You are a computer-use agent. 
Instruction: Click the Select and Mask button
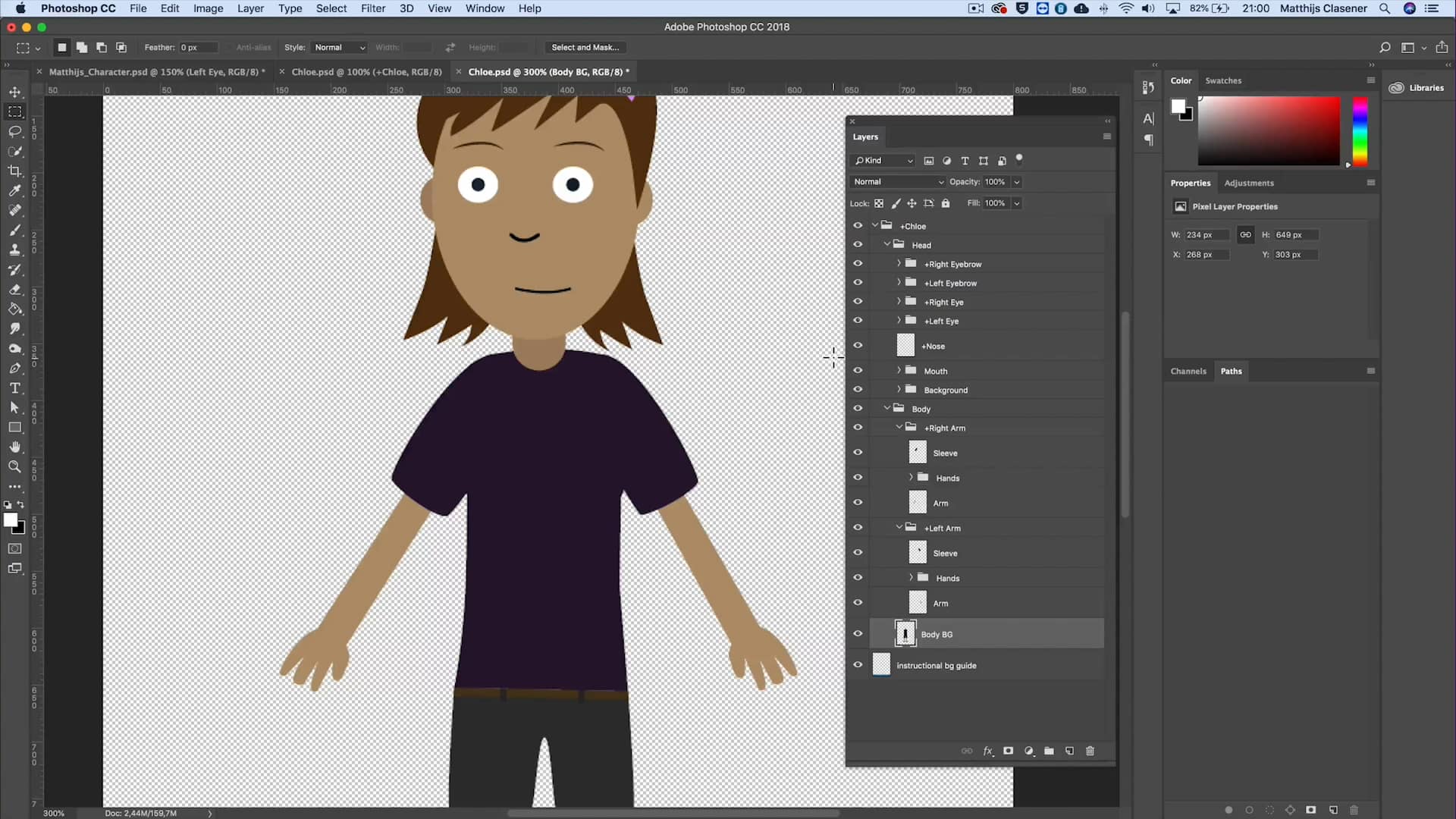585,47
